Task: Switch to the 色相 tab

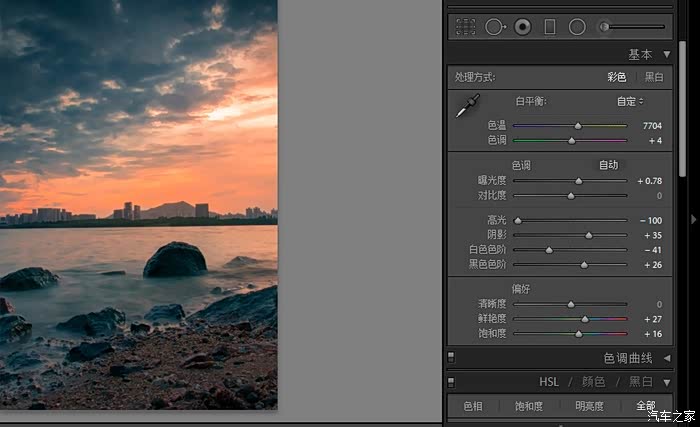Action: tap(472, 406)
